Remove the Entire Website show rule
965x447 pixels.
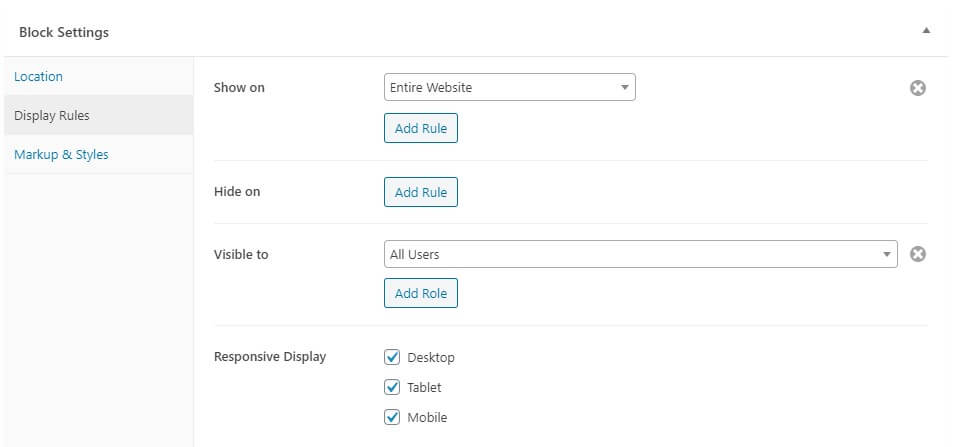coord(918,88)
